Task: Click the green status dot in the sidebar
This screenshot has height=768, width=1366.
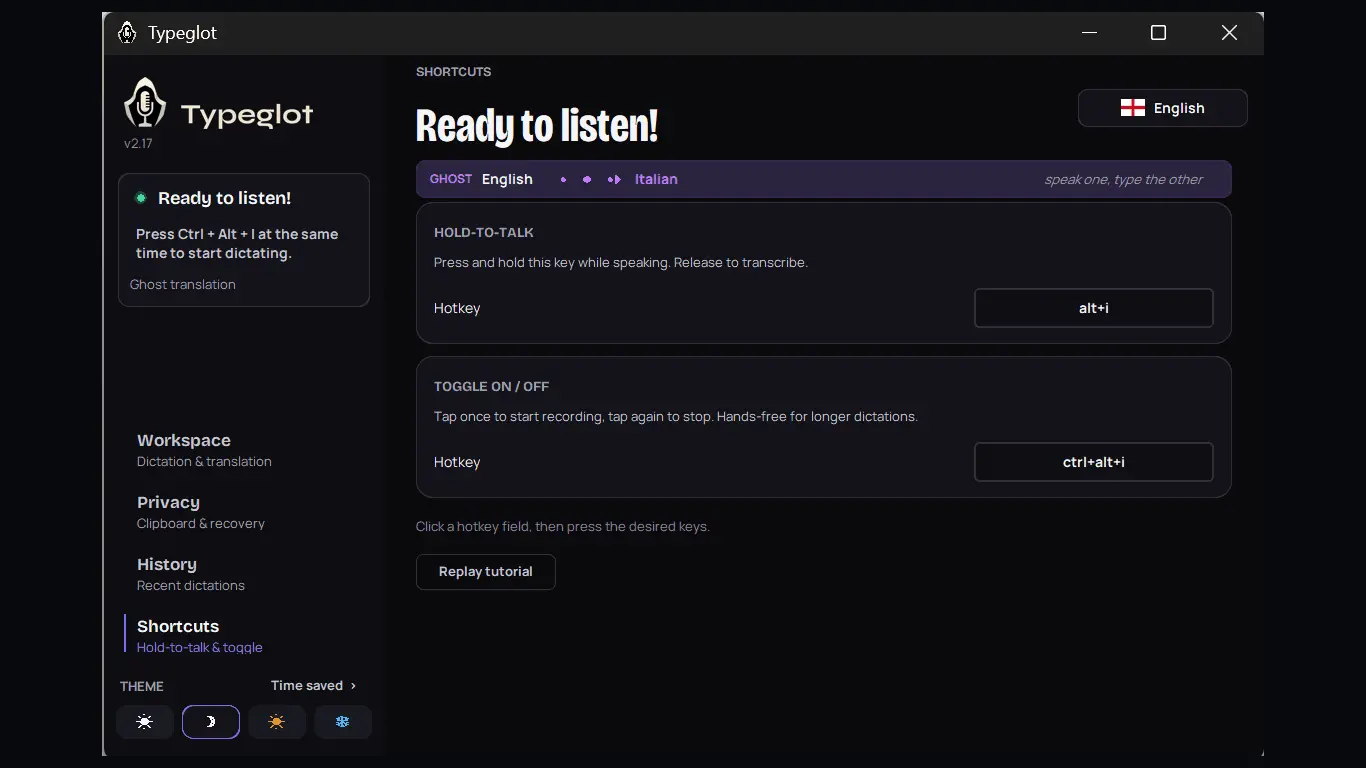Action: [x=141, y=198]
